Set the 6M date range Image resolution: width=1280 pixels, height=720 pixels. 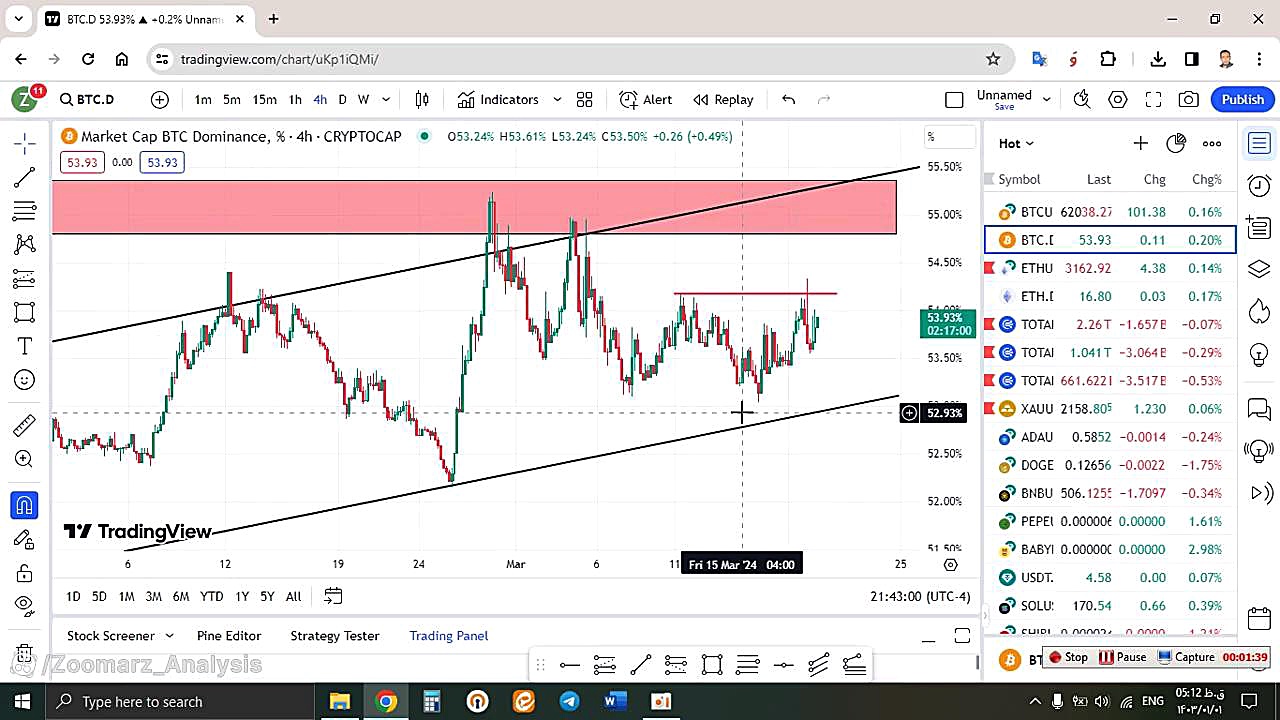[x=180, y=596]
